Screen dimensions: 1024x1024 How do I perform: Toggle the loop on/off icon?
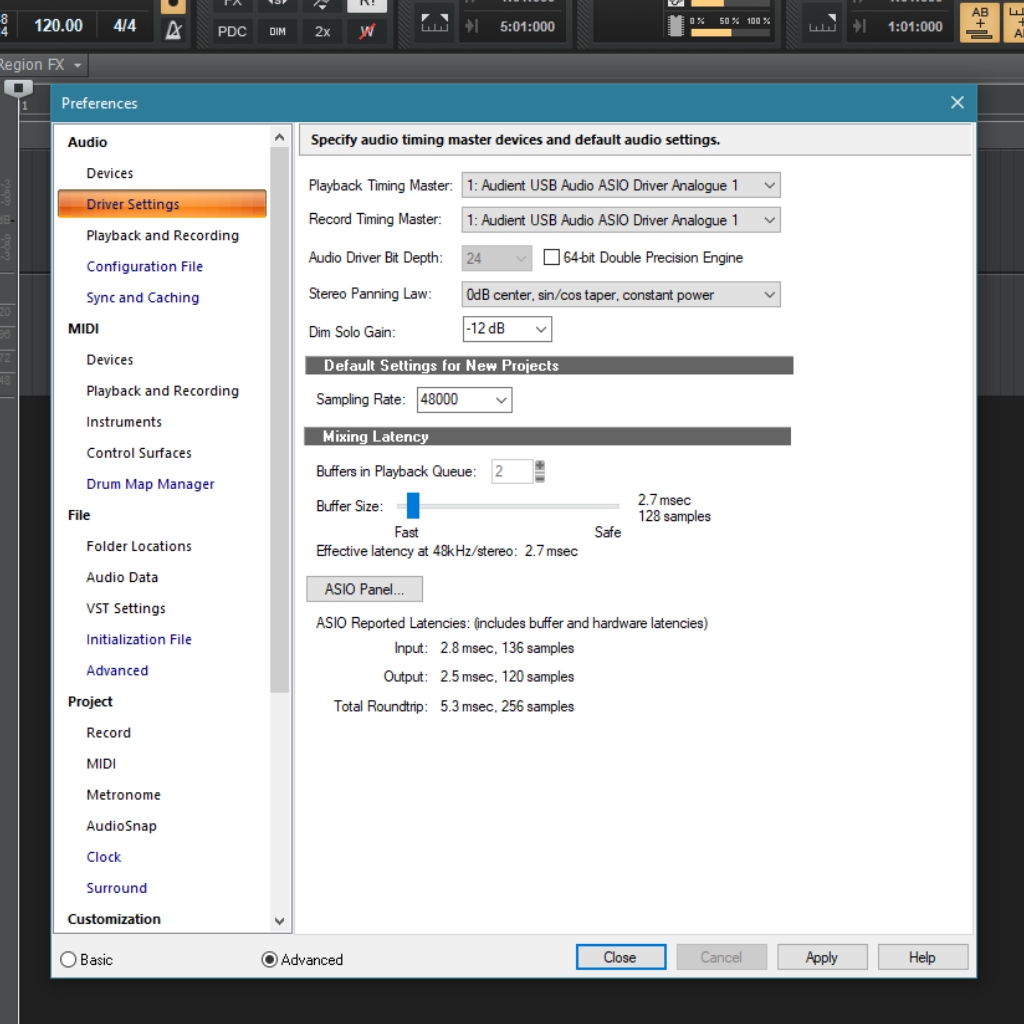pyautogui.click(x=434, y=25)
